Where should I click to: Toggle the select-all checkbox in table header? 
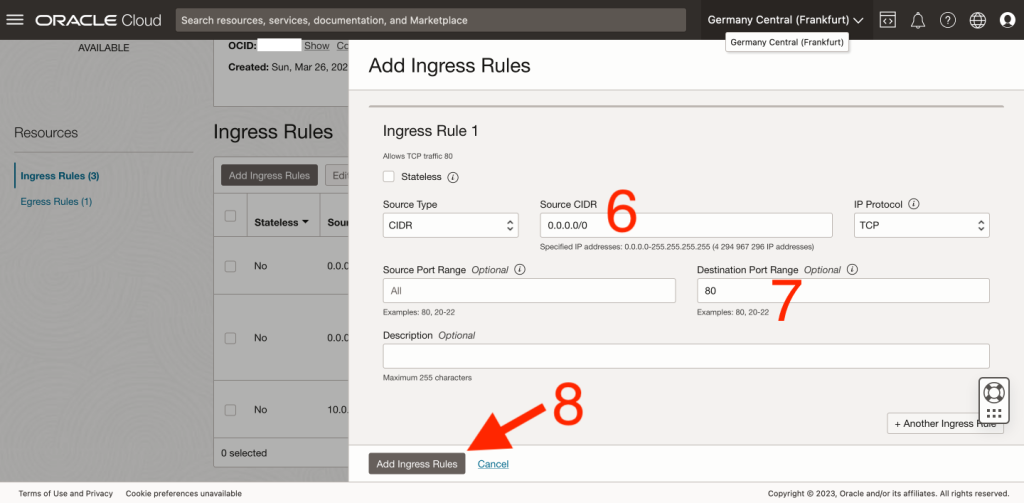click(231, 217)
